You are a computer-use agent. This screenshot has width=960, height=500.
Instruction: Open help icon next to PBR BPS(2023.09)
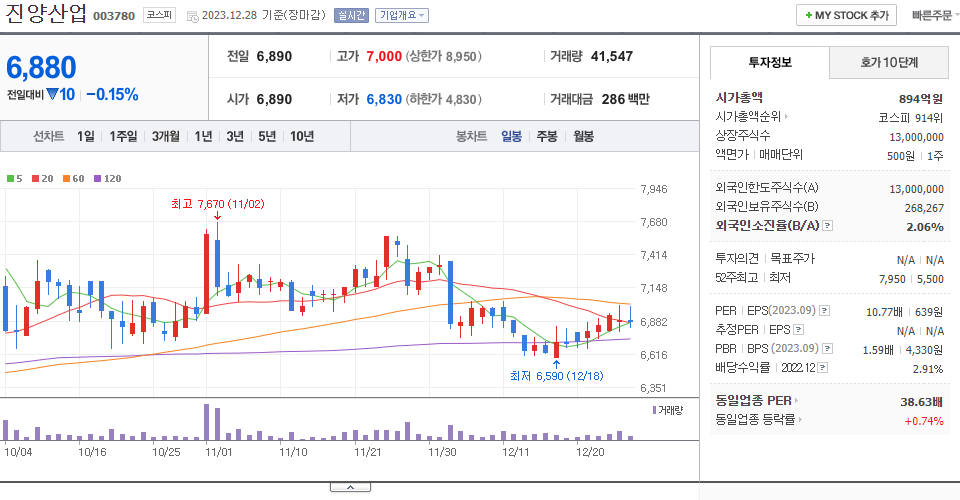[827, 349]
